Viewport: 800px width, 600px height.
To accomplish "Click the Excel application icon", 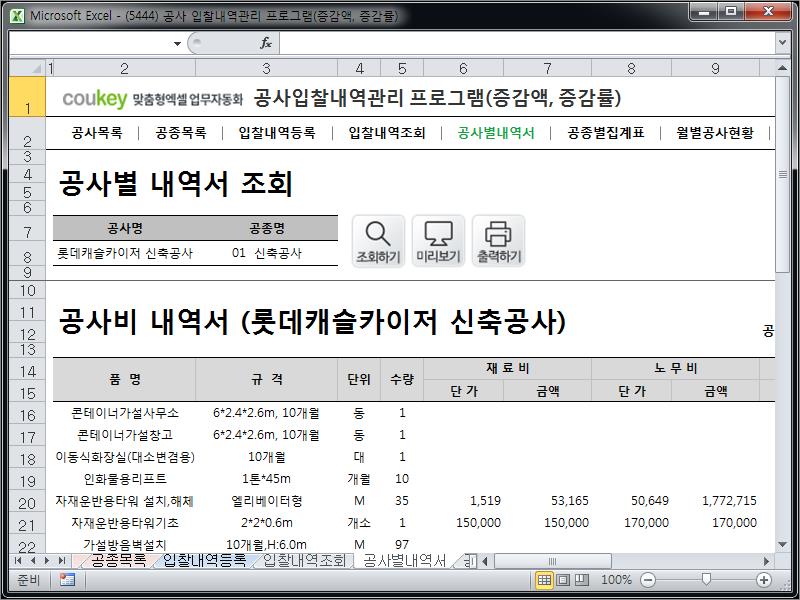I will (16, 16).
